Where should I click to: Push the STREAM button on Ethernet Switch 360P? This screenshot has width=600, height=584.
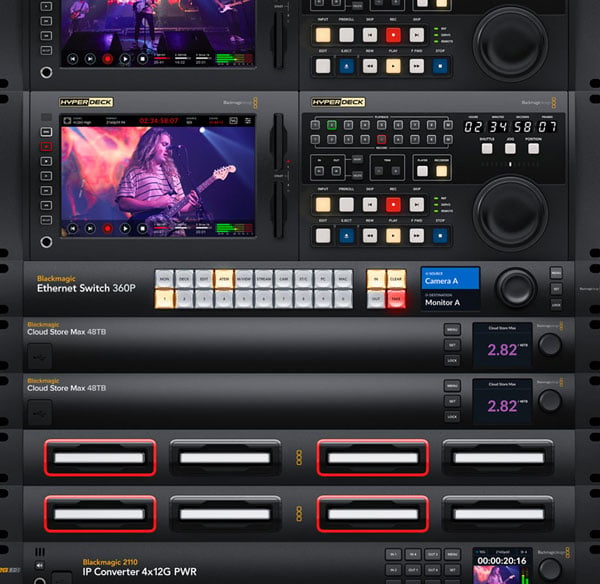(264, 279)
